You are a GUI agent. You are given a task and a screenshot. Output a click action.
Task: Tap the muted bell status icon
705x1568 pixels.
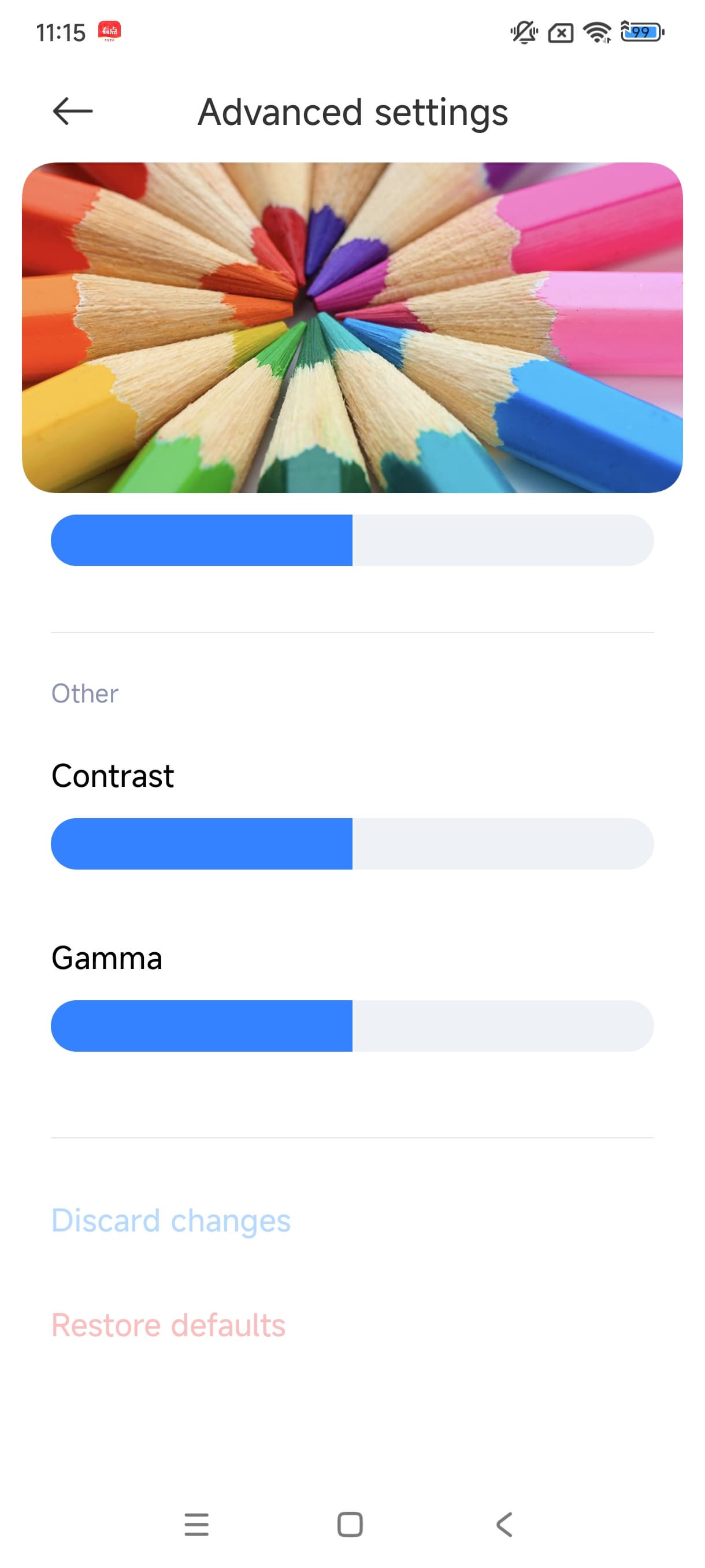click(x=524, y=32)
